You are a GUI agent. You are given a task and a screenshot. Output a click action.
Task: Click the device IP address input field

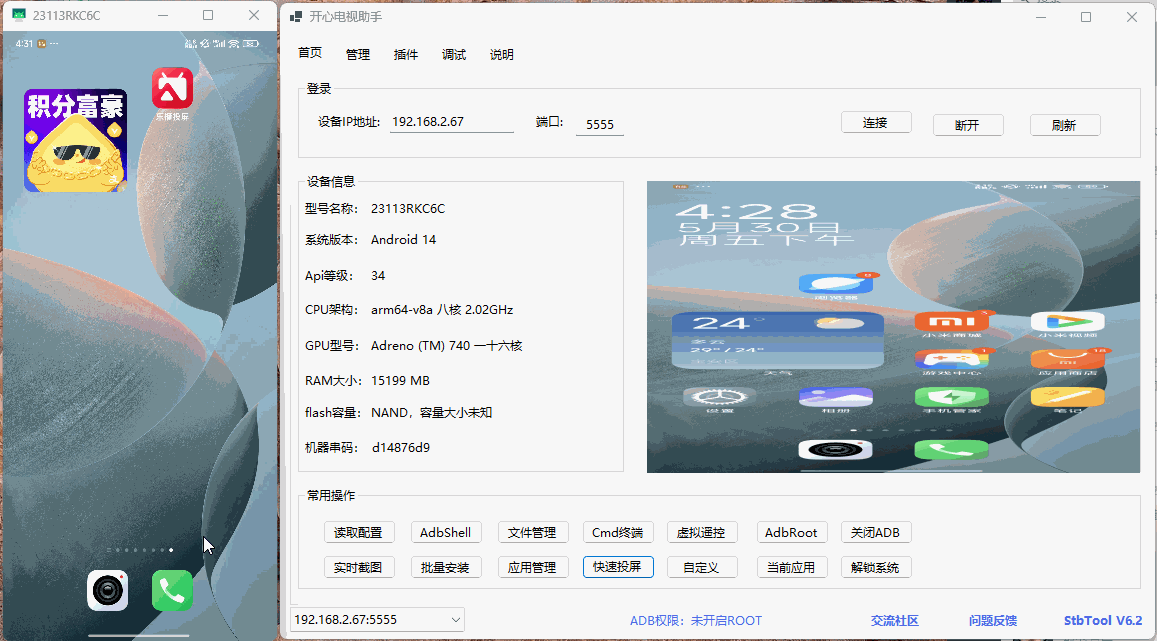[451, 122]
